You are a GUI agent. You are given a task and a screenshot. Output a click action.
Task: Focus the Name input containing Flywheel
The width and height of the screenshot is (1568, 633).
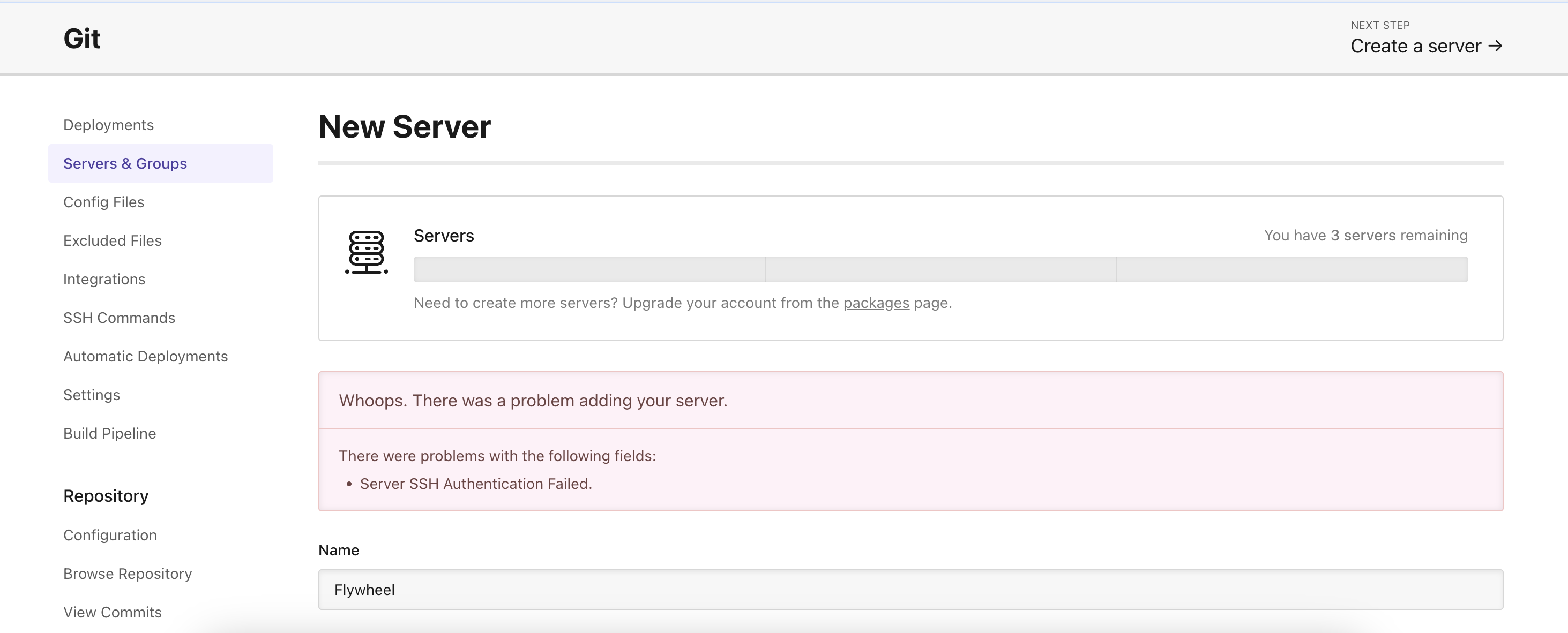910,589
